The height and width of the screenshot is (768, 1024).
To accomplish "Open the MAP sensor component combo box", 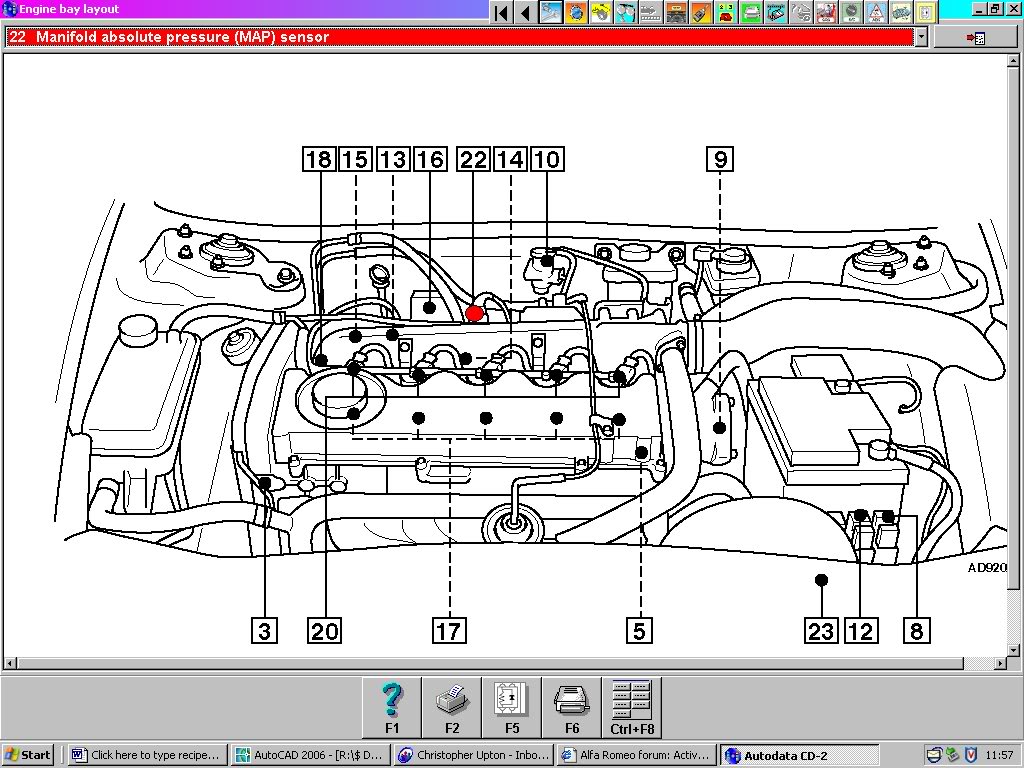I will point(460,37).
